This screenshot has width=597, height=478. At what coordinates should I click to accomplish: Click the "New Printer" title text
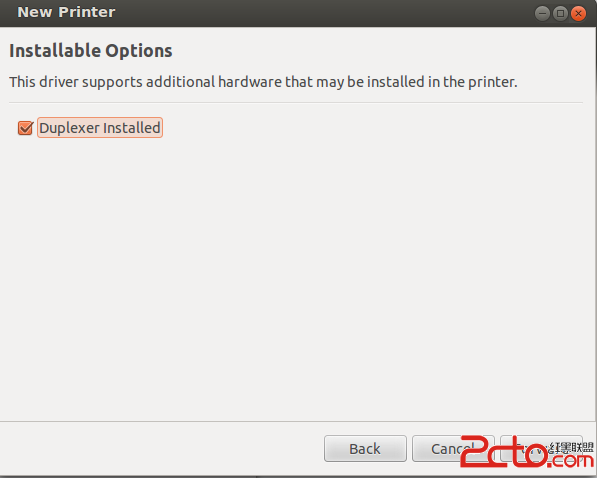(x=66, y=12)
